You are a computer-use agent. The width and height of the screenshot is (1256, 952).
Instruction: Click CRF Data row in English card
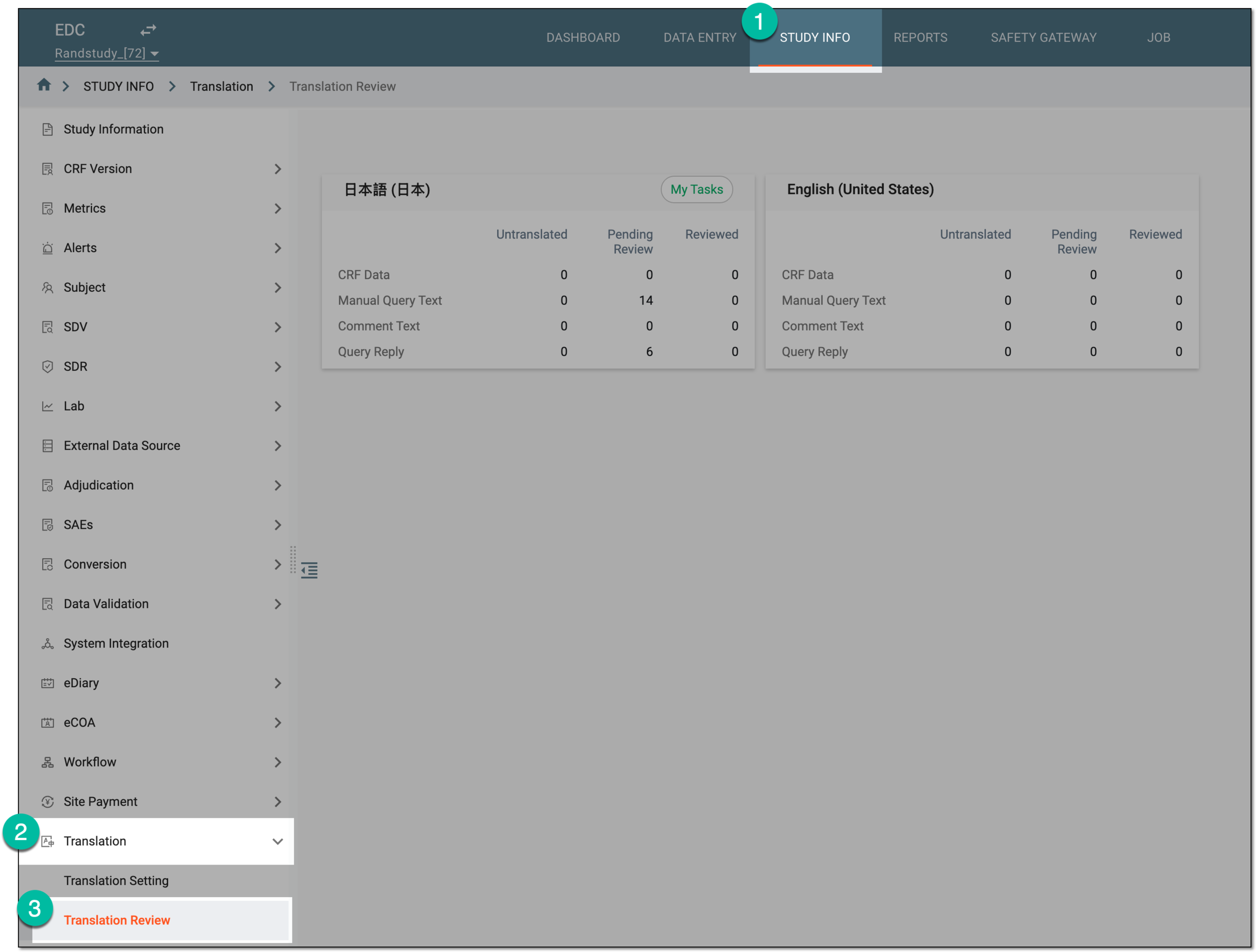(982, 275)
